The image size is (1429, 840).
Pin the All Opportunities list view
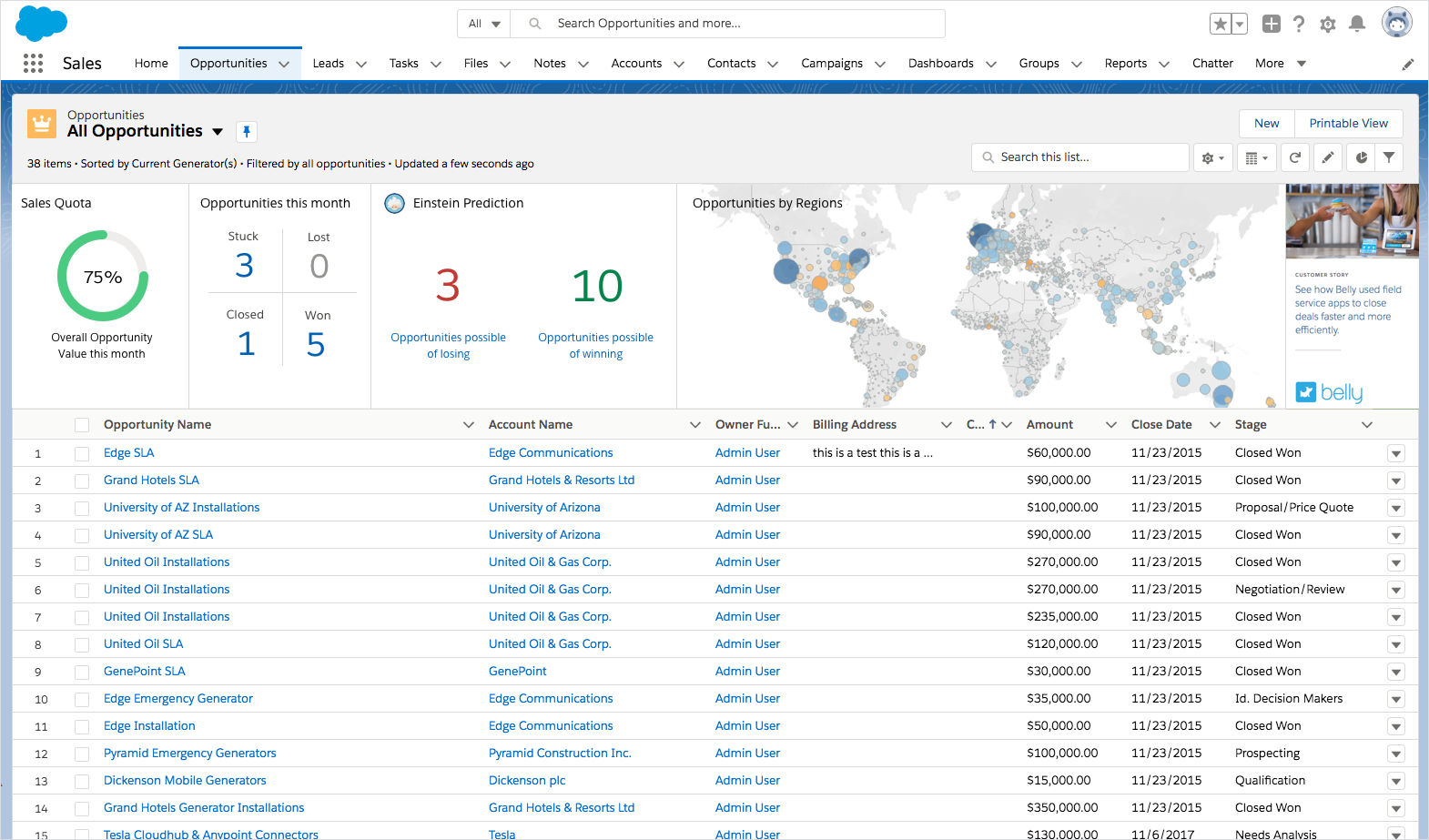(x=246, y=131)
